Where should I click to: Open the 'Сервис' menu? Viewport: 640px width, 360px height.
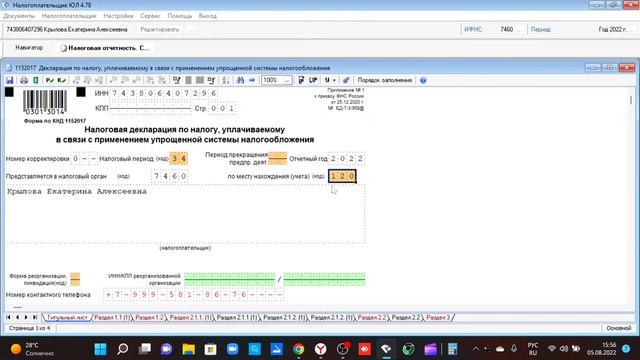coord(150,16)
